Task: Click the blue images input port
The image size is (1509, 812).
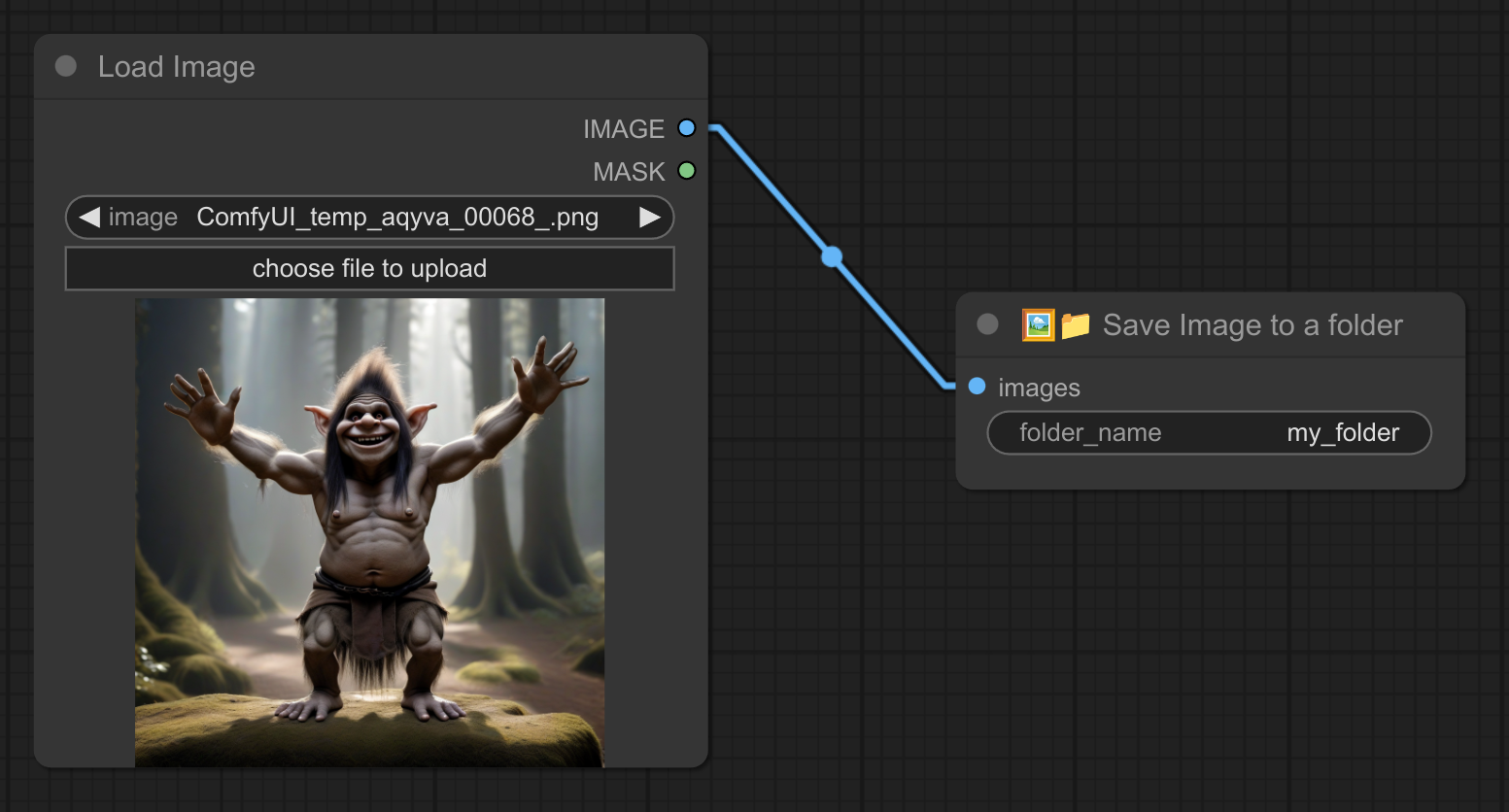Action: 977,387
